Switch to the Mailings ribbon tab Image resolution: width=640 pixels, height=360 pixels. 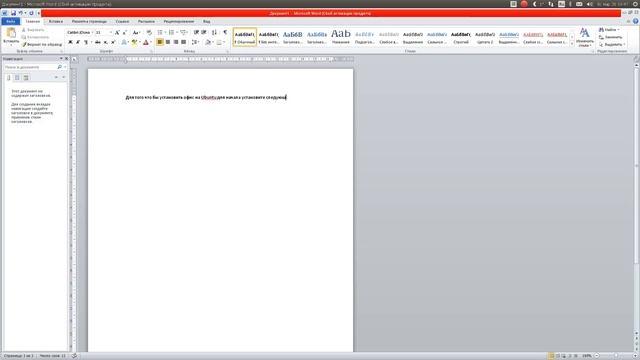click(146, 21)
